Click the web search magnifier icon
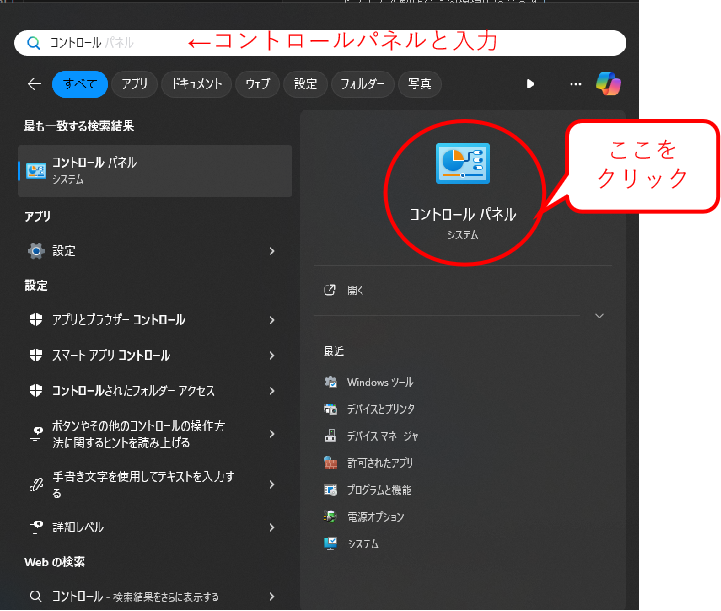721x611 pixels. tap(35, 596)
